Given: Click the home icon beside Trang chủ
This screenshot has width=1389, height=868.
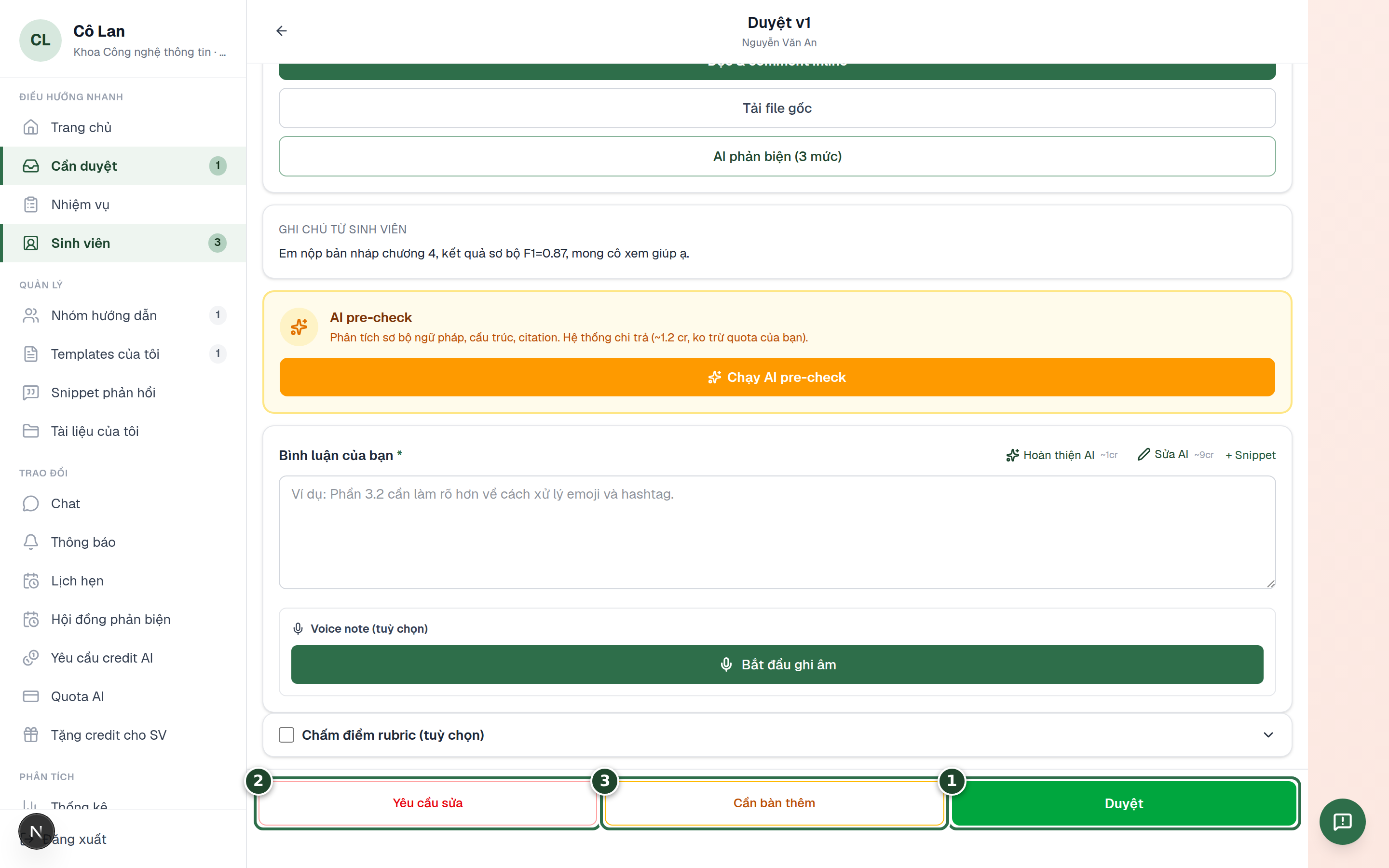Looking at the screenshot, I should [x=31, y=127].
